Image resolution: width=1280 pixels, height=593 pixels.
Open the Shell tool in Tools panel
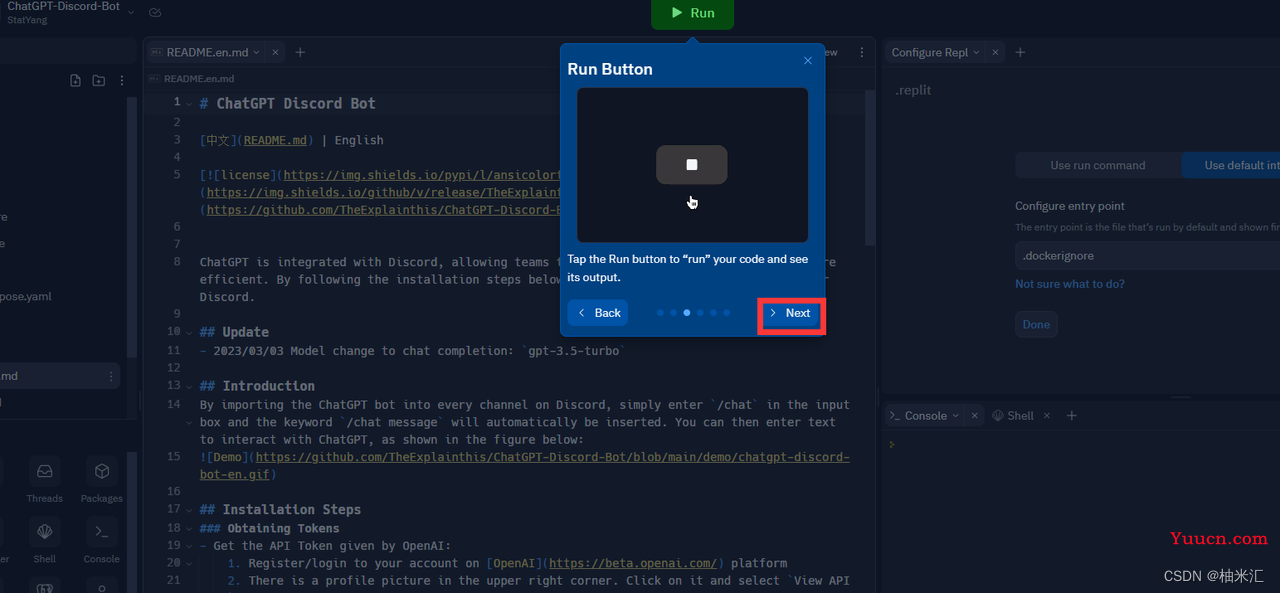(44, 540)
